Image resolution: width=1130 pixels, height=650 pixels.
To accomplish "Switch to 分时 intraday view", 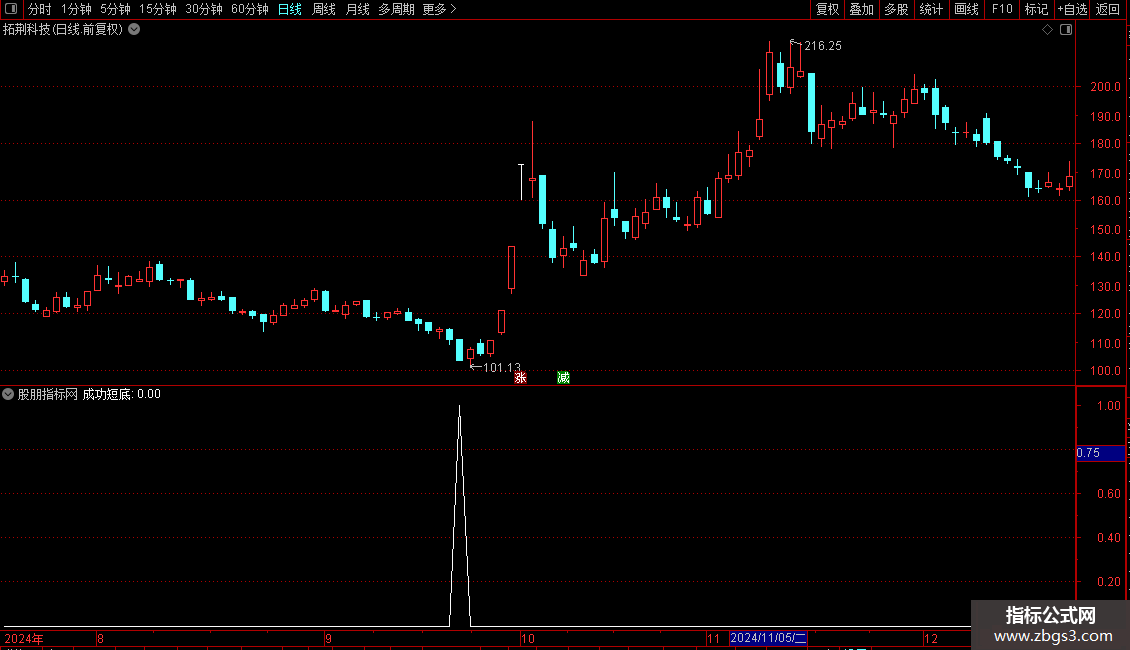I will [40, 9].
